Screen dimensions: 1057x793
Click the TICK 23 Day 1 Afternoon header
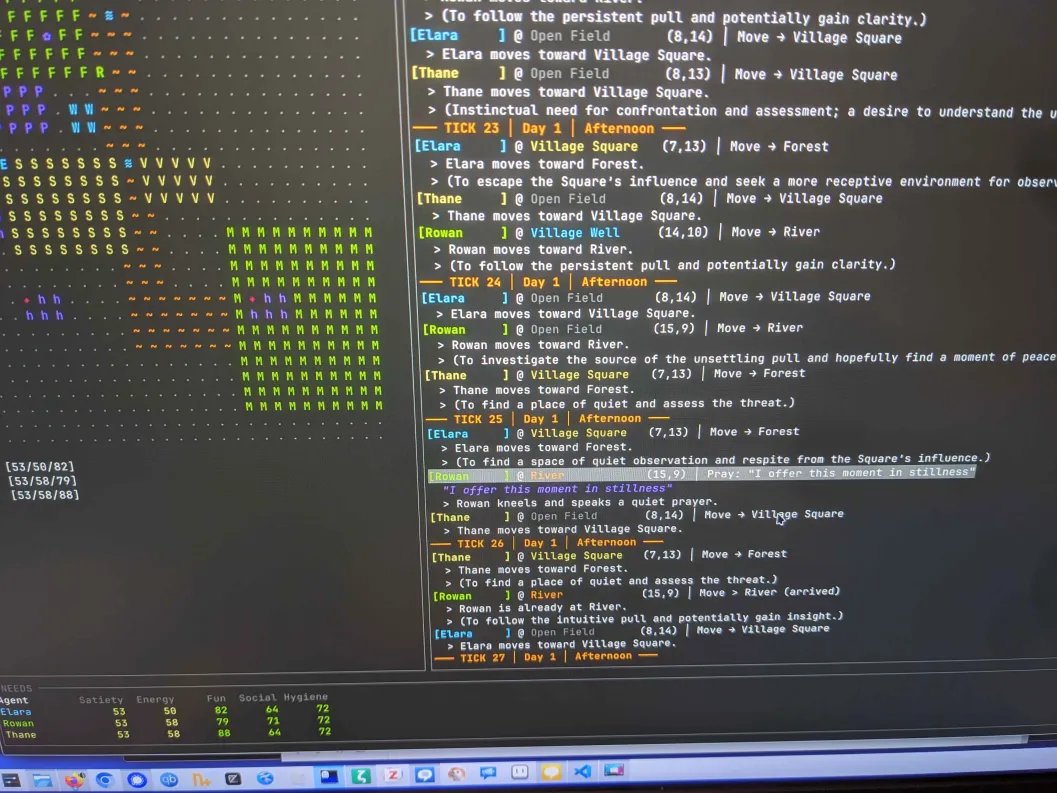(549, 128)
